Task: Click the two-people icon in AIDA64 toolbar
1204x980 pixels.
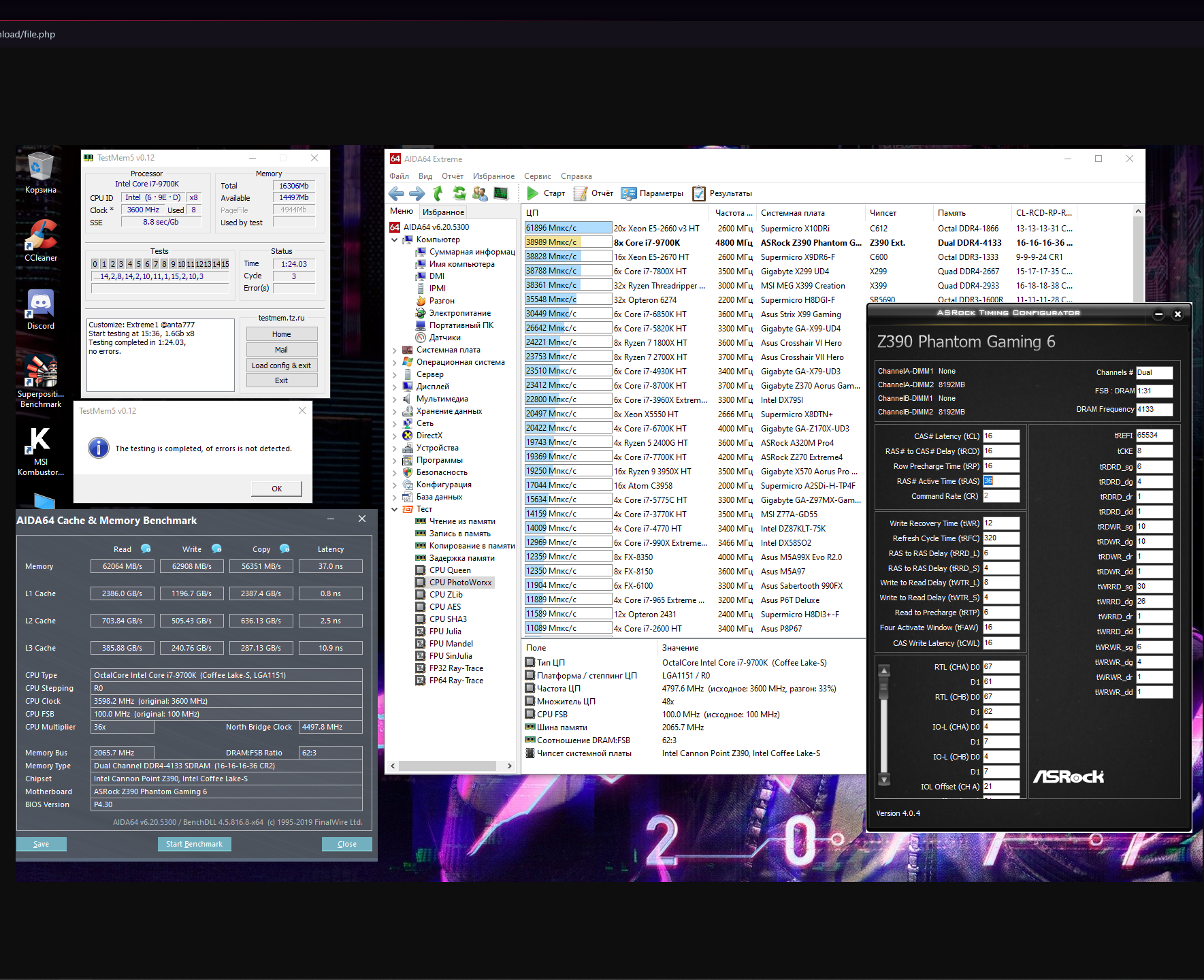Action: 480,194
